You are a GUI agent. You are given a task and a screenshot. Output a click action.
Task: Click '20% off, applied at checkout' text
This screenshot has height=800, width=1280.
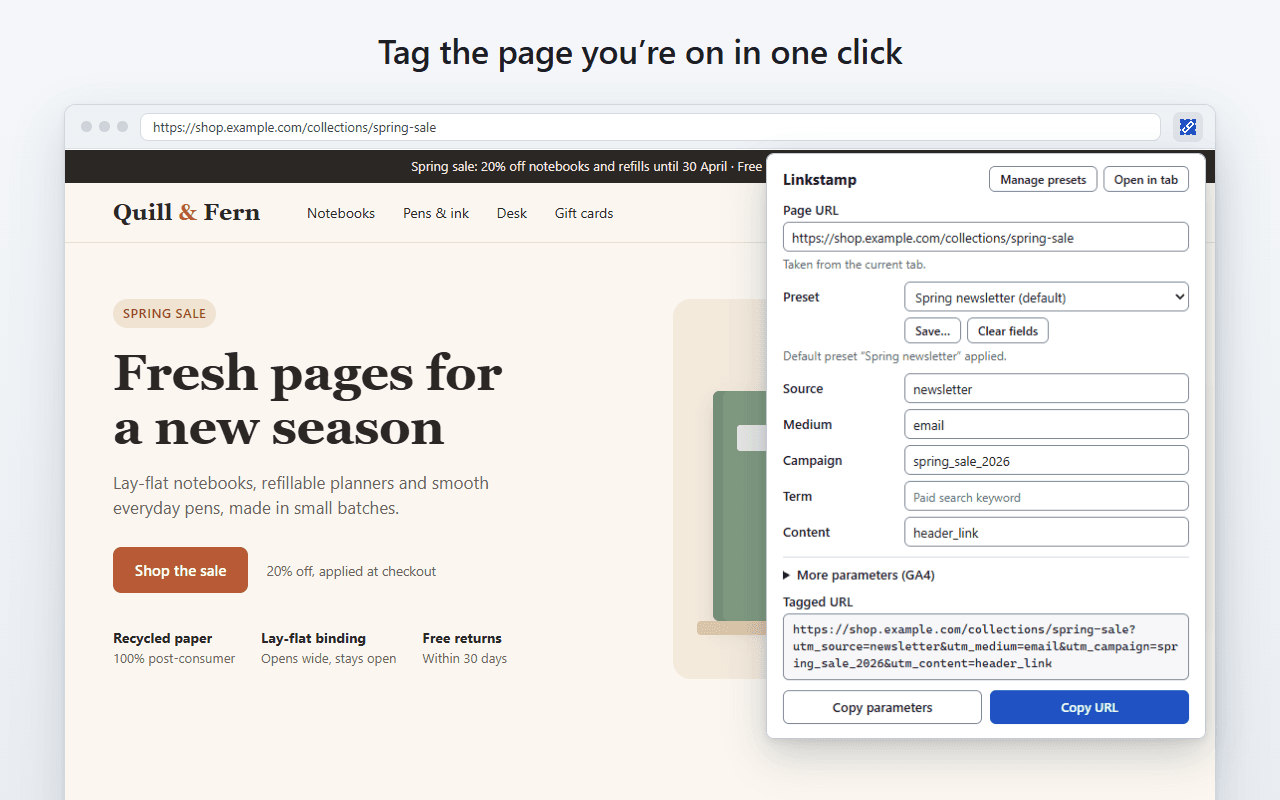pos(351,571)
